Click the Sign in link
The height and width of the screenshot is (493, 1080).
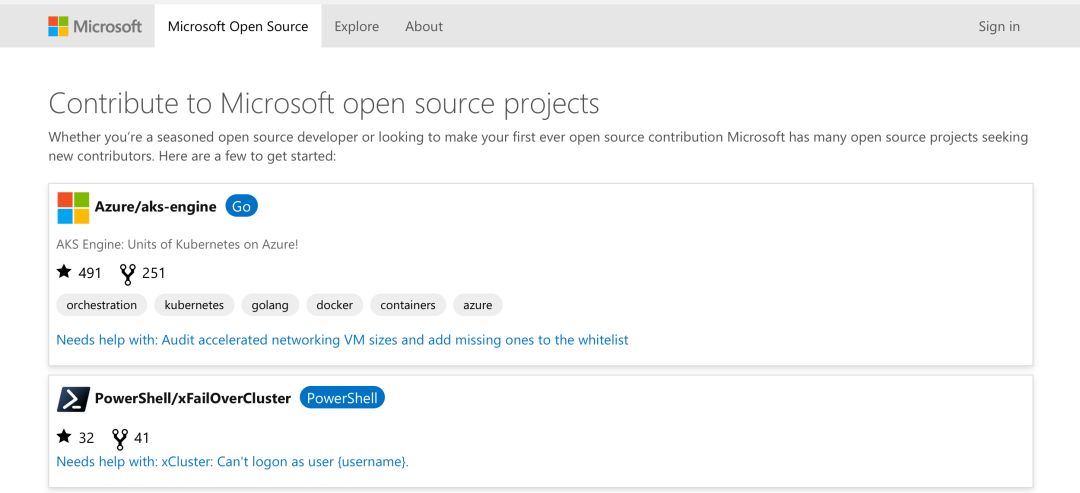(x=999, y=26)
